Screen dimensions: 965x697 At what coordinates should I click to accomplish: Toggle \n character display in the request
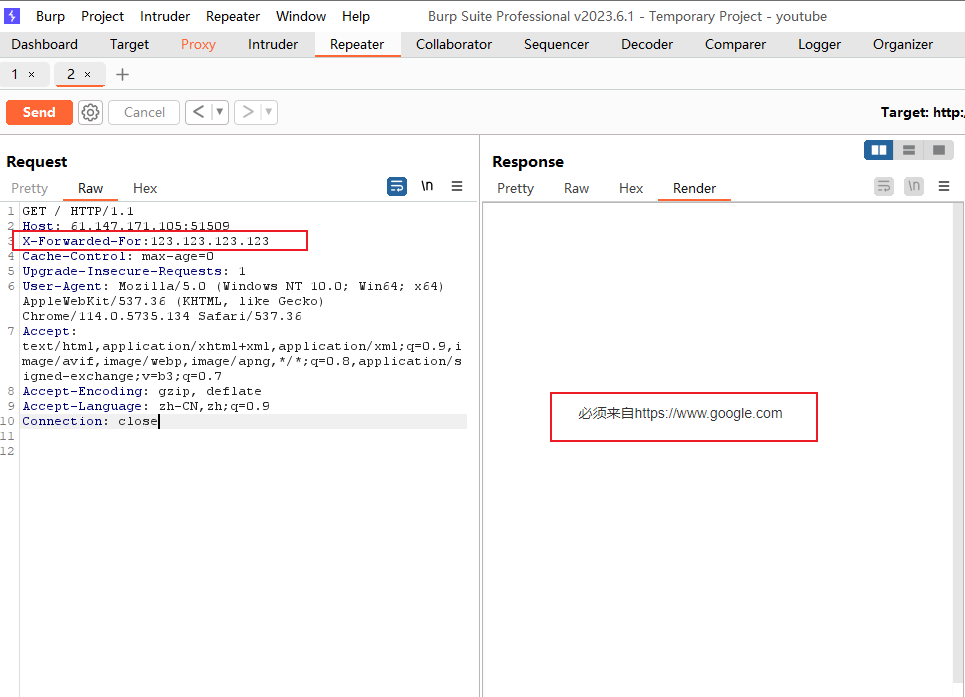[426, 186]
